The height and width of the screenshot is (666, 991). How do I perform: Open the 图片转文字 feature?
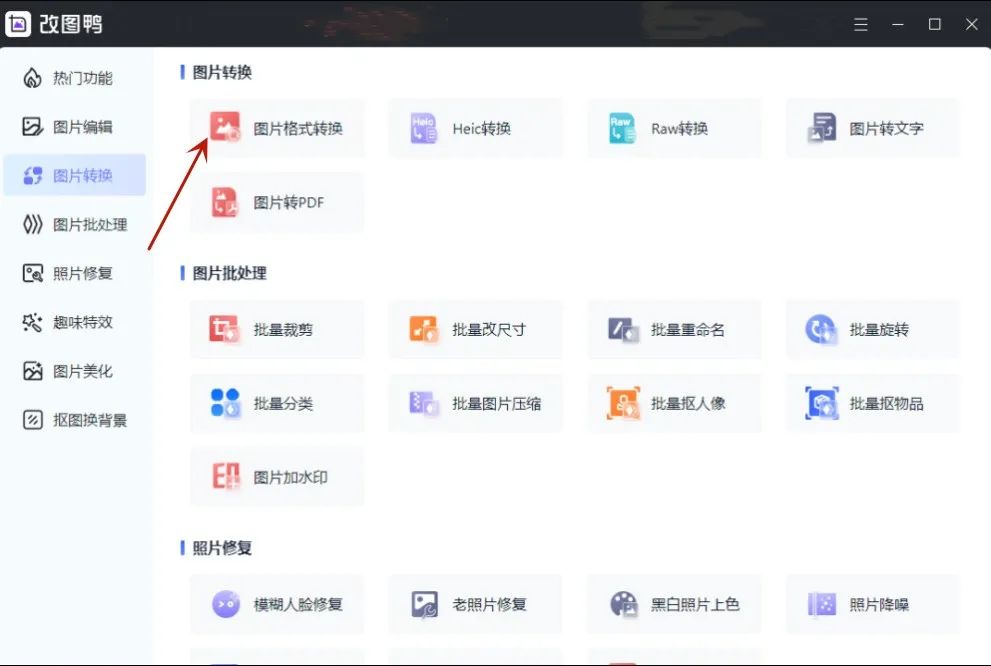coord(871,128)
